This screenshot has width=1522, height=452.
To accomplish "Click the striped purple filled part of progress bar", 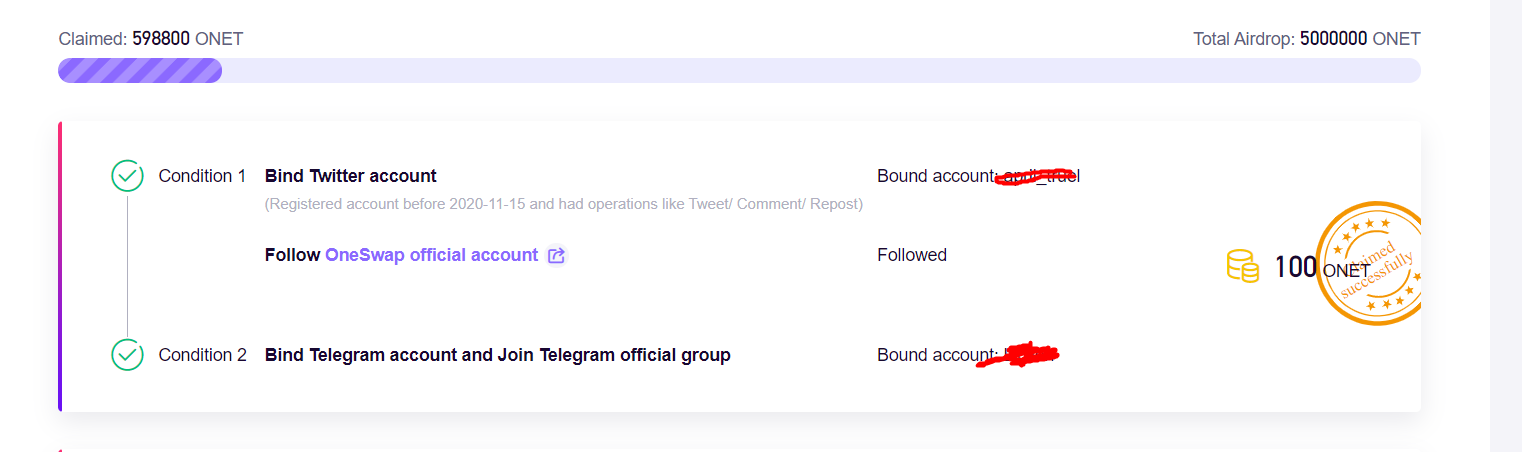I will (x=140, y=70).
